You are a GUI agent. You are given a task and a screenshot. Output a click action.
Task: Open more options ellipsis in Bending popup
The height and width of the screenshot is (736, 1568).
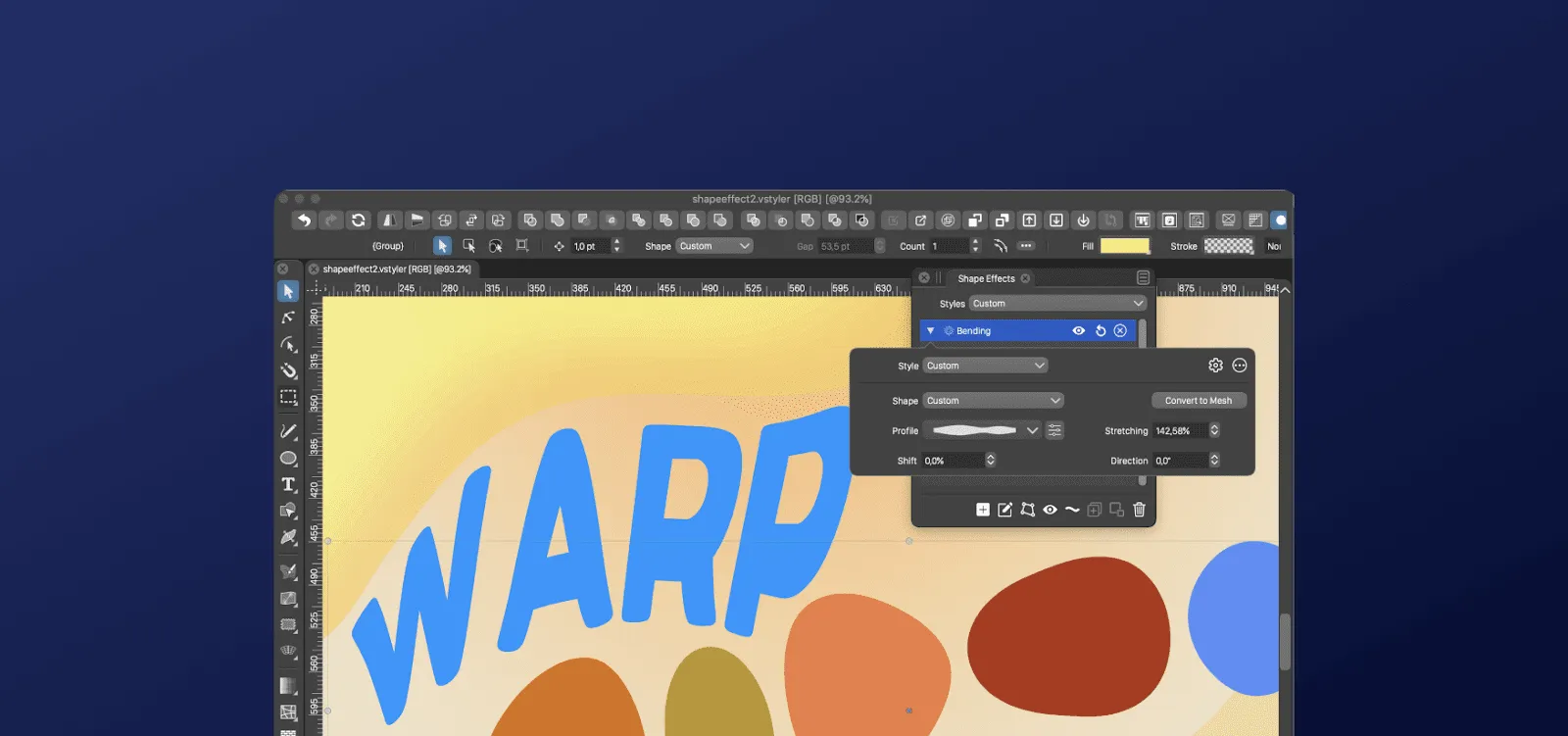pos(1240,366)
